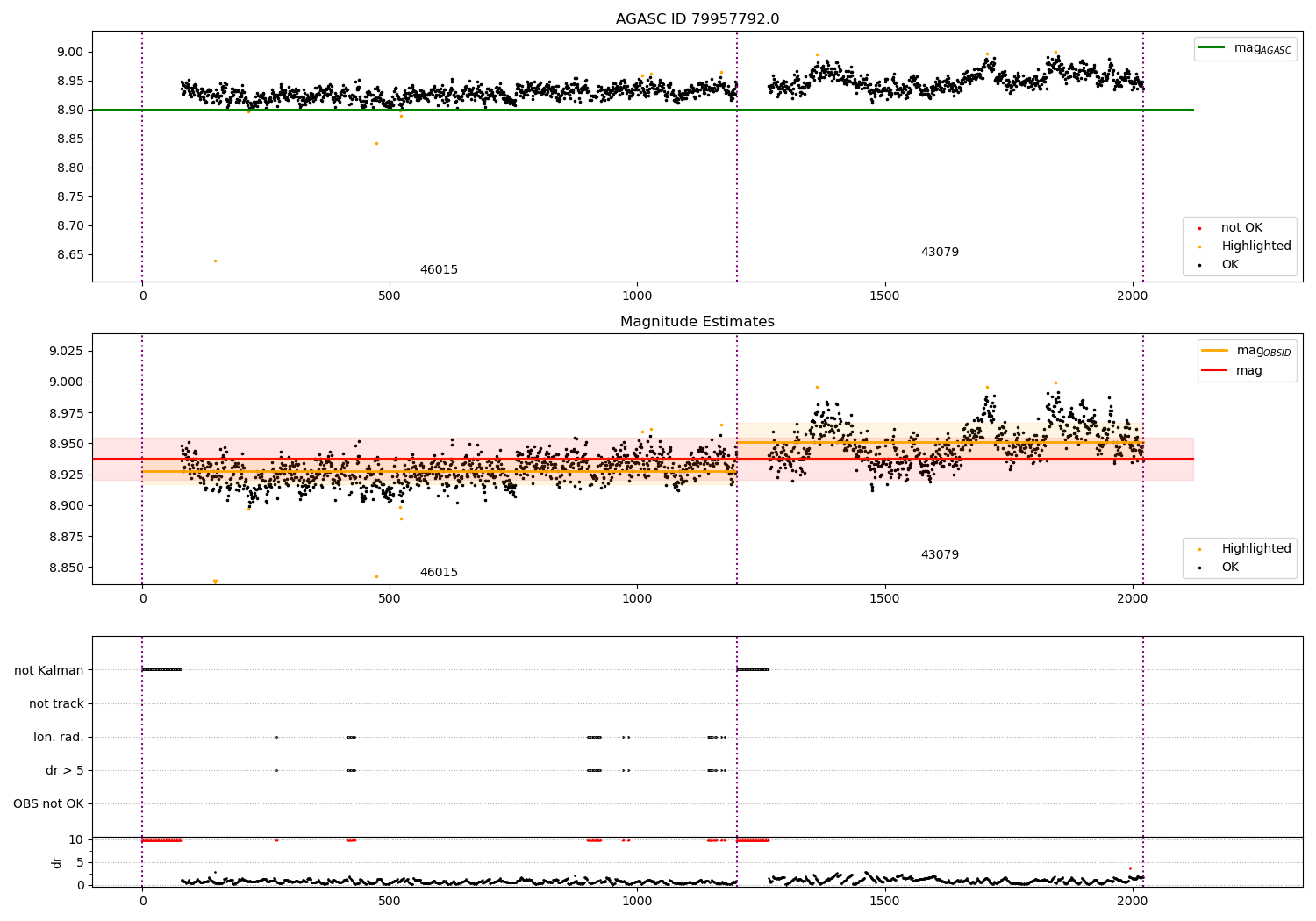Click "46015" label in Magnitude Estimates plot
1316x921 pixels.
[x=439, y=573]
